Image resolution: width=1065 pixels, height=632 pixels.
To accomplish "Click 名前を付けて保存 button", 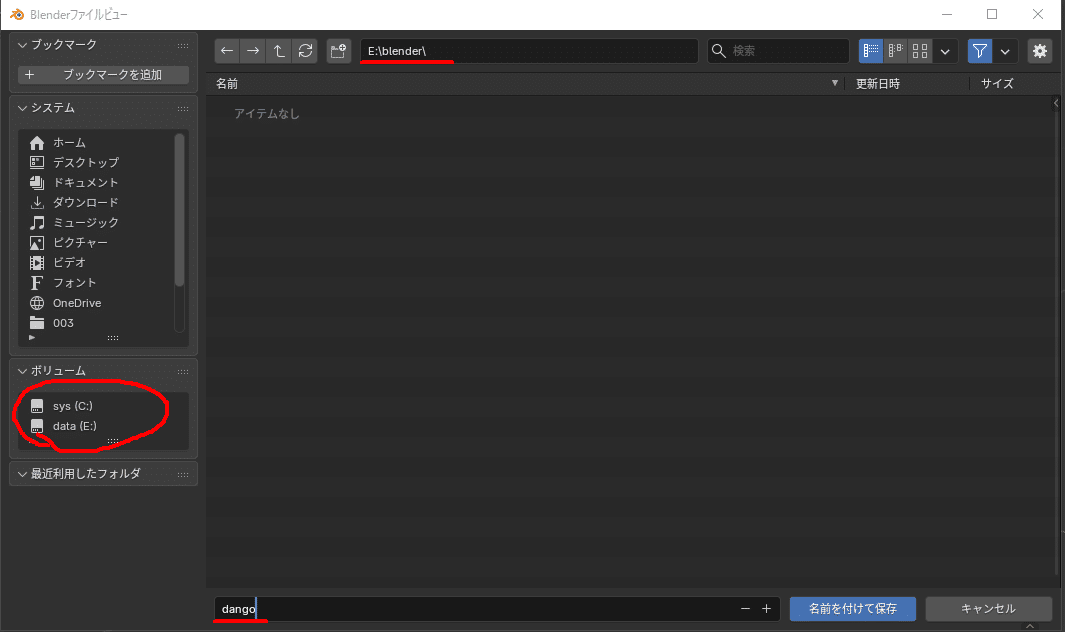I will pyautogui.click(x=853, y=609).
